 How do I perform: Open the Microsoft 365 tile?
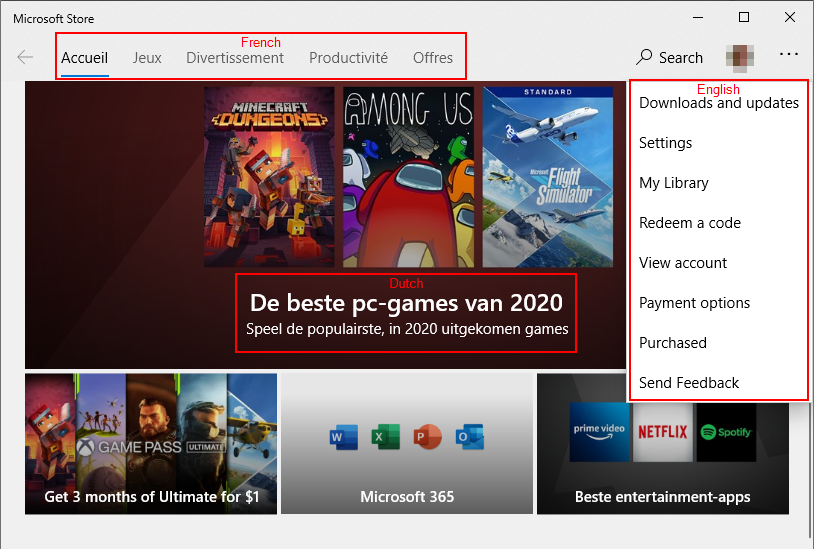(407, 444)
